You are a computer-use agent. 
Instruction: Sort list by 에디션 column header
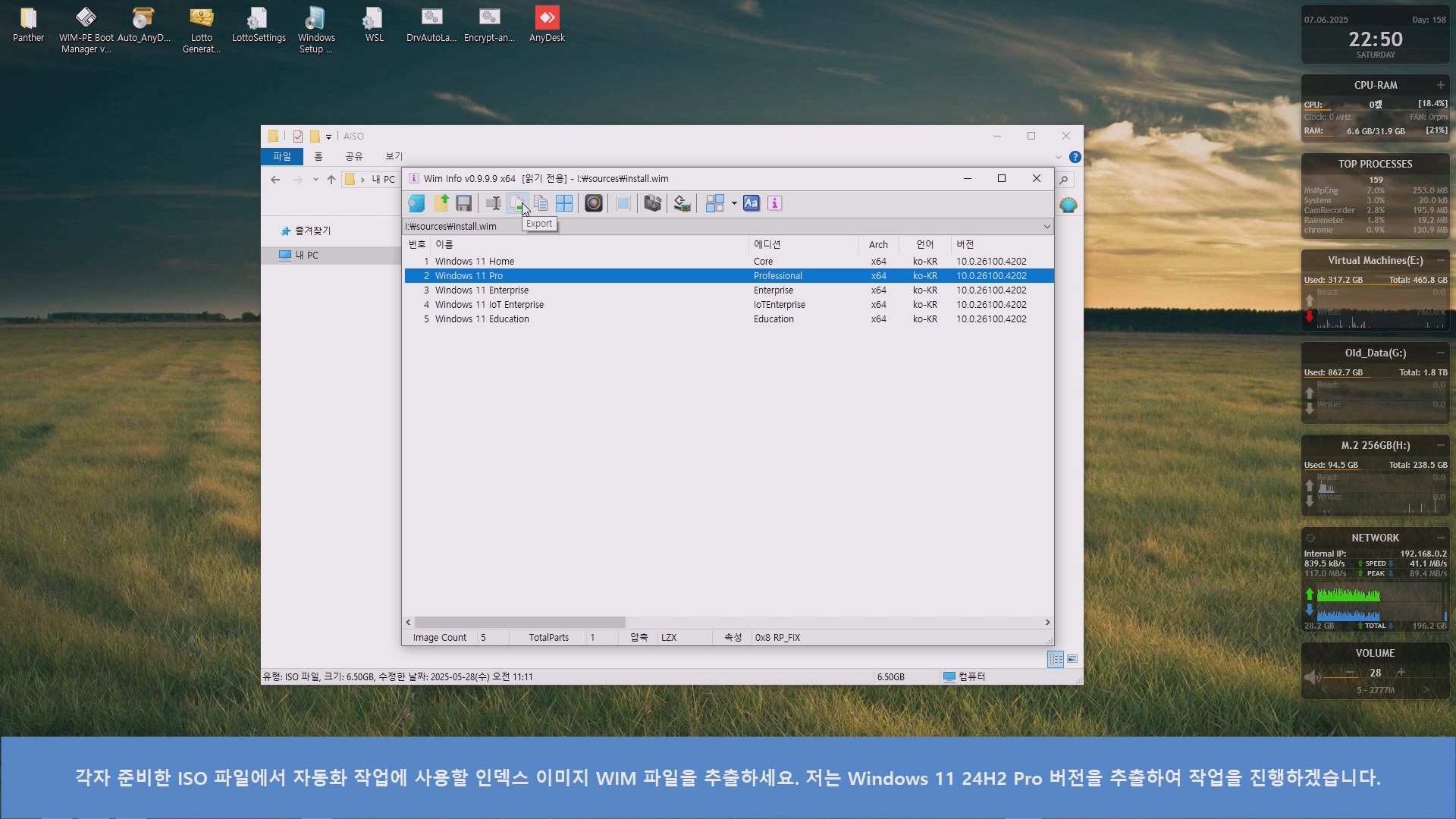804,244
